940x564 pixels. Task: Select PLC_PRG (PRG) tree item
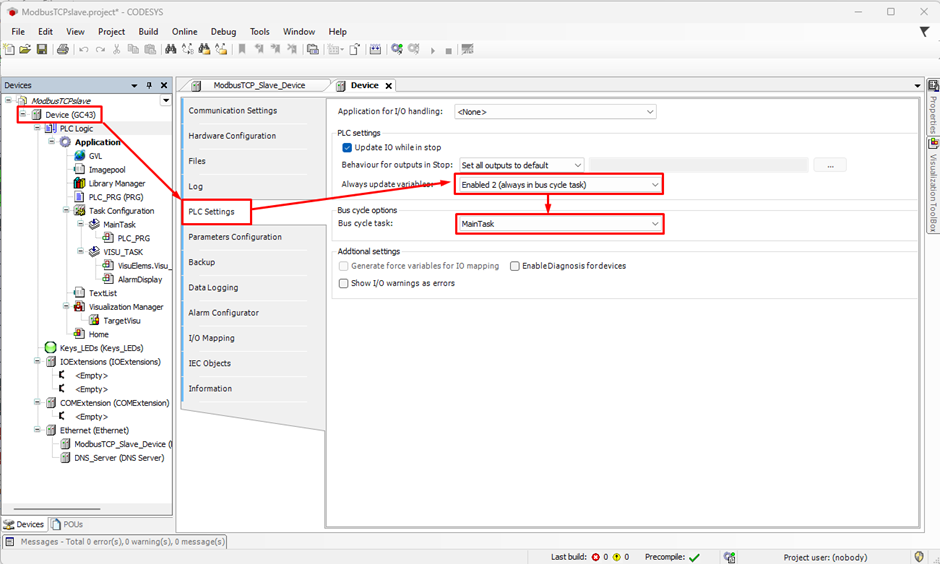click(x=116, y=197)
